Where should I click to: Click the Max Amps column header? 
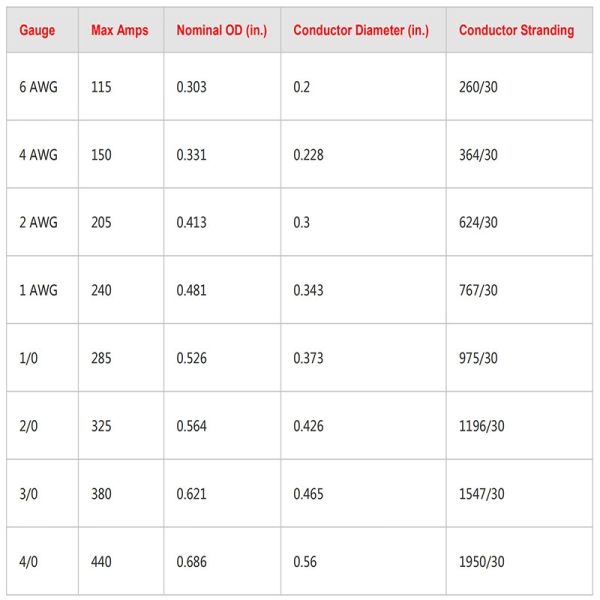119,30
